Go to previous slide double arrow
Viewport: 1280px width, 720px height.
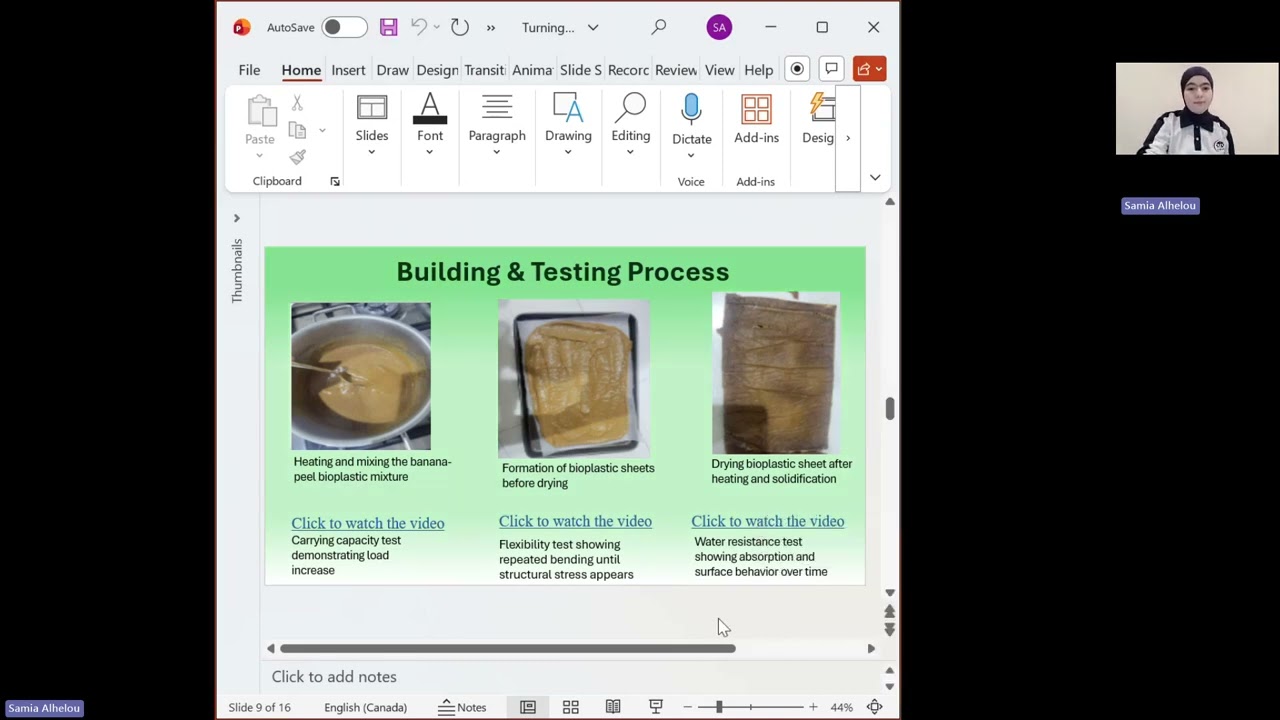889,611
